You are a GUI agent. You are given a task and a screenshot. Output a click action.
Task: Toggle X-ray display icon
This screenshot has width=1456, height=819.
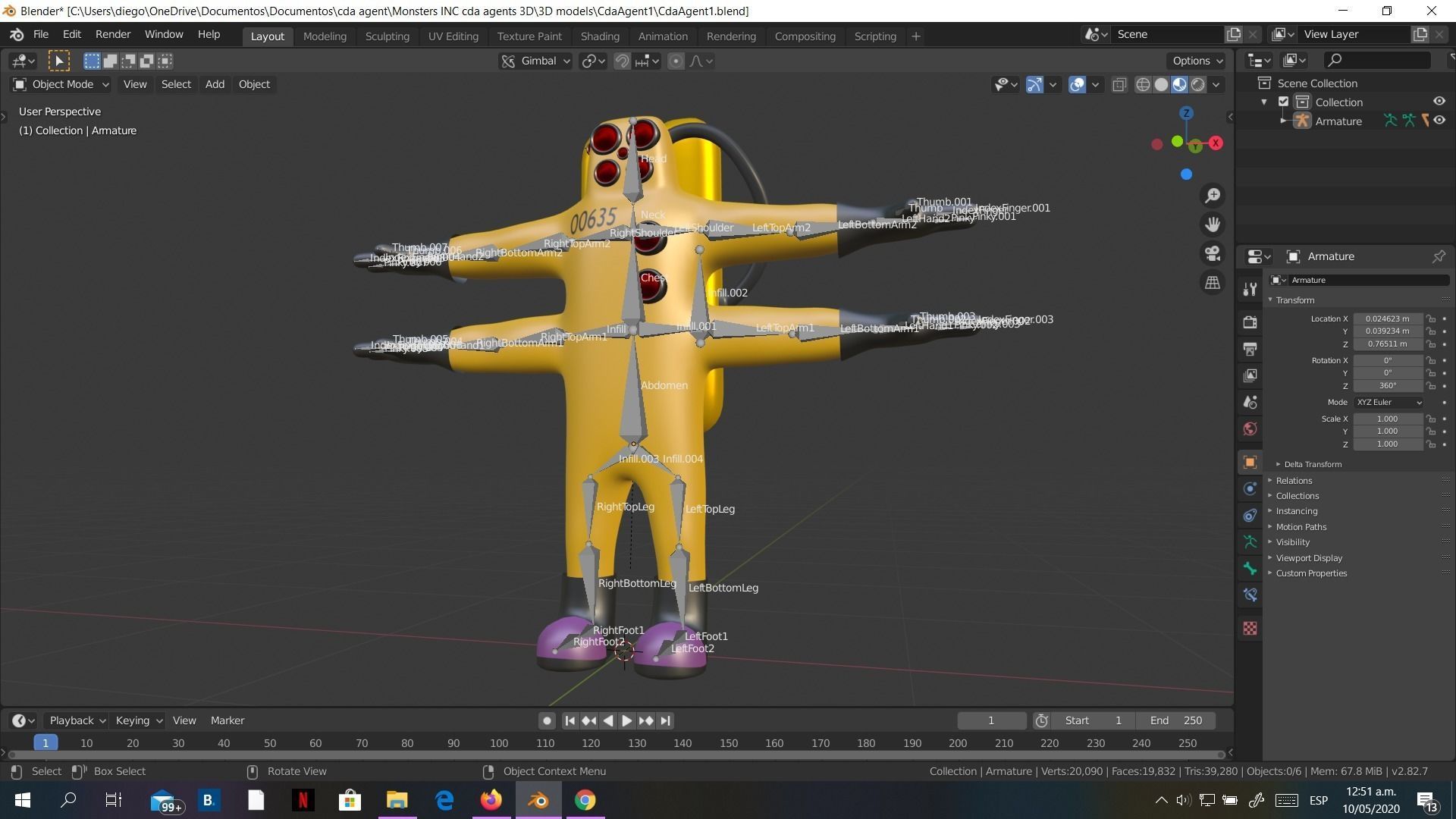1119,84
